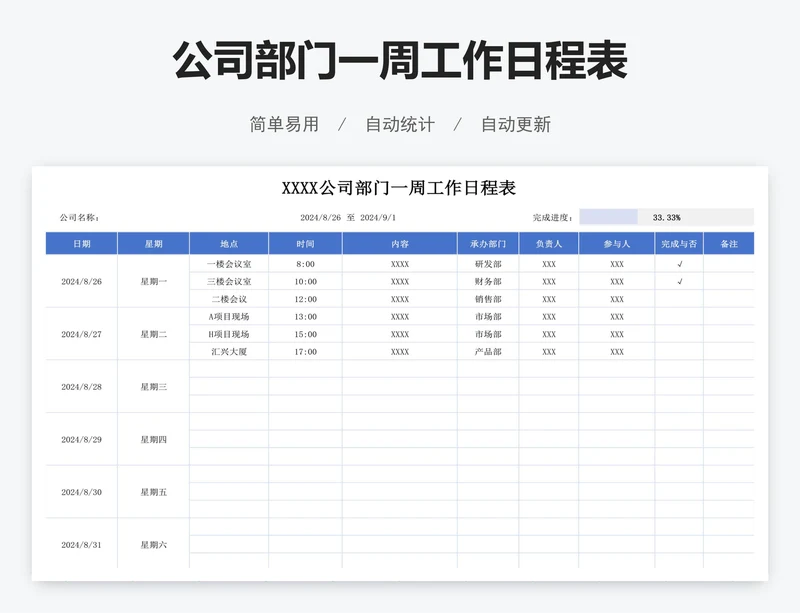Click the XXXX content cell in the 17:00 row
Screen dimensions: 800x613
400,352
